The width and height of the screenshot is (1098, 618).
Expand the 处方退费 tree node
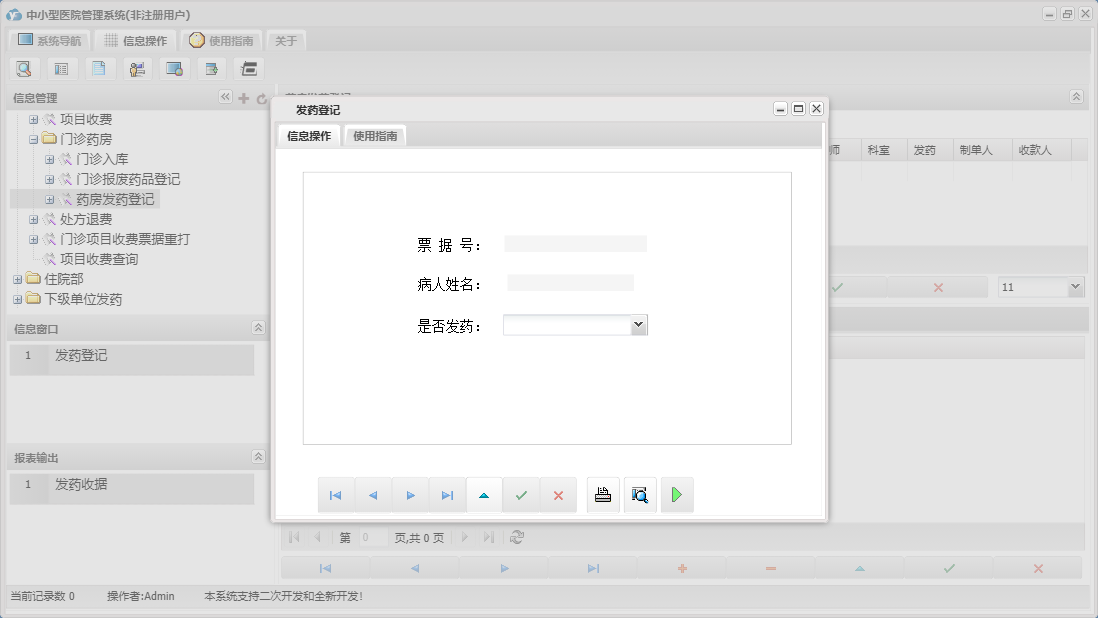pyautogui.click(x=34, y=219)
